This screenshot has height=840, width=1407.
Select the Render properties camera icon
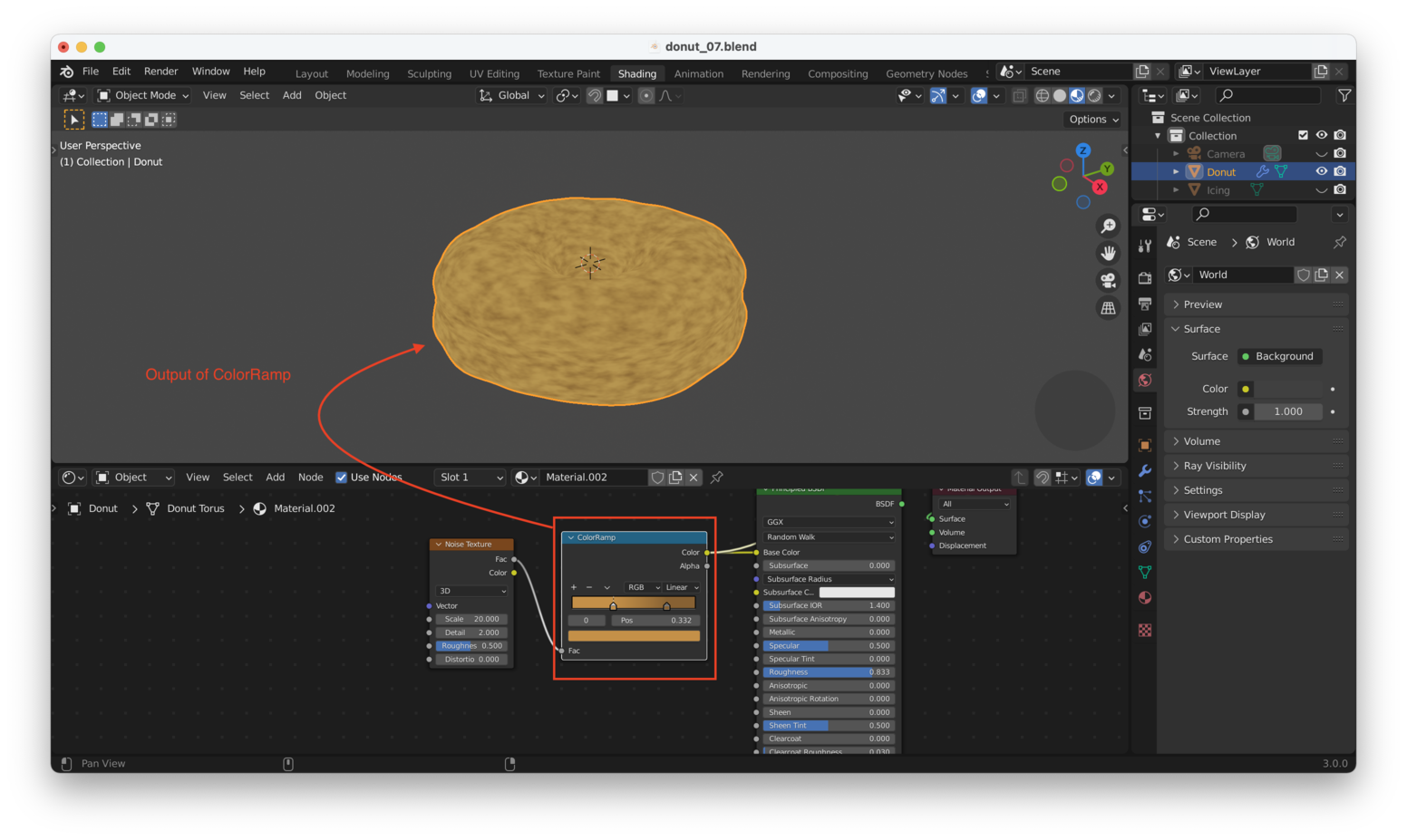point(1144,279)
